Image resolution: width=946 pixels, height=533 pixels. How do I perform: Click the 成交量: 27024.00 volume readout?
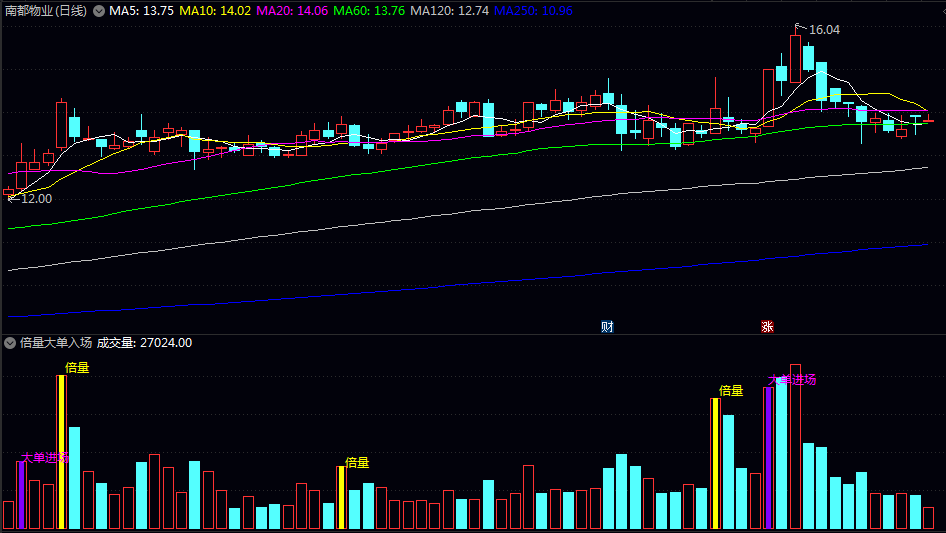[x=144, y=343]
